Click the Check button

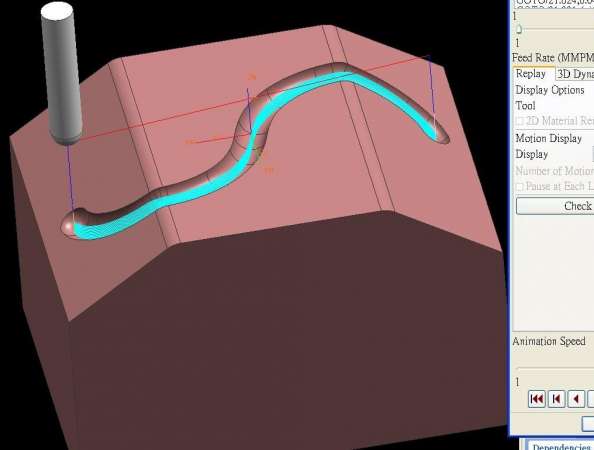(555, 206)
